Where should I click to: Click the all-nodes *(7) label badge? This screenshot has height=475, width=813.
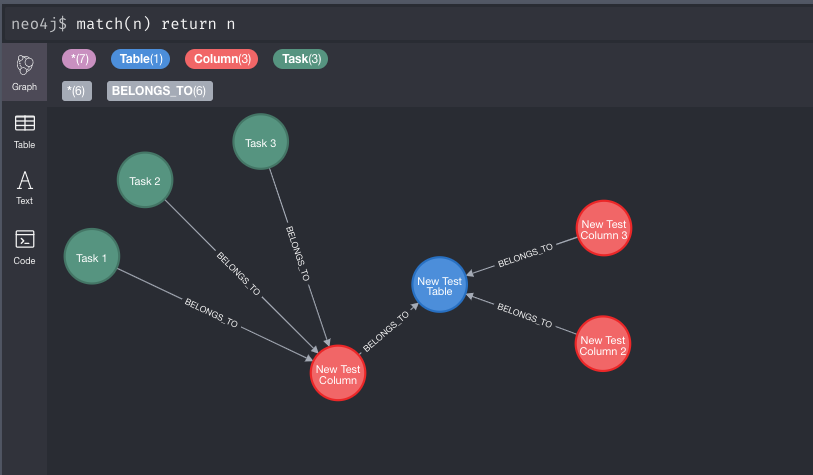click(76, 59)
